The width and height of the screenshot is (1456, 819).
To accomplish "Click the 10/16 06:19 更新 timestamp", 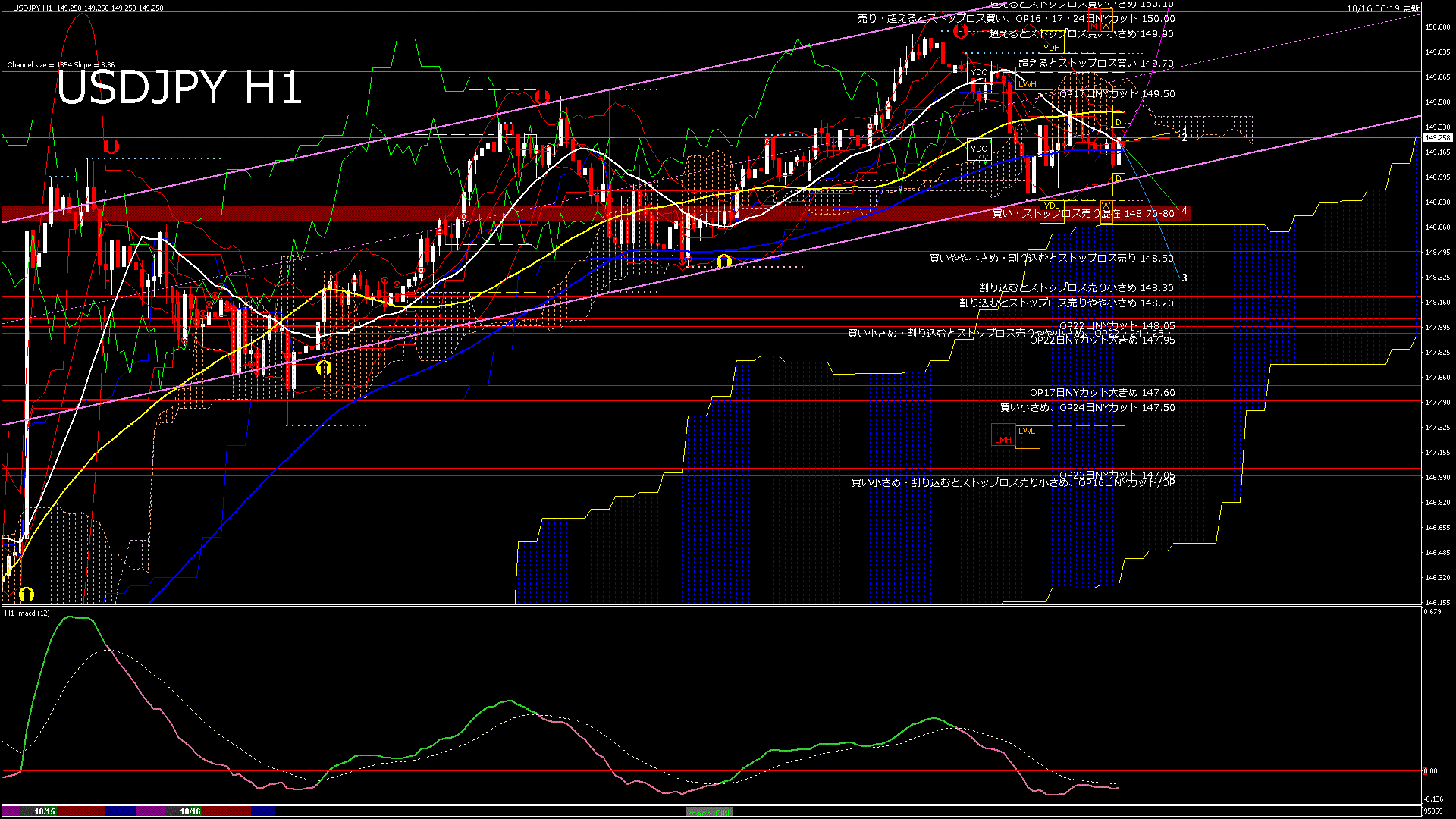I will tap(1383, 8).
